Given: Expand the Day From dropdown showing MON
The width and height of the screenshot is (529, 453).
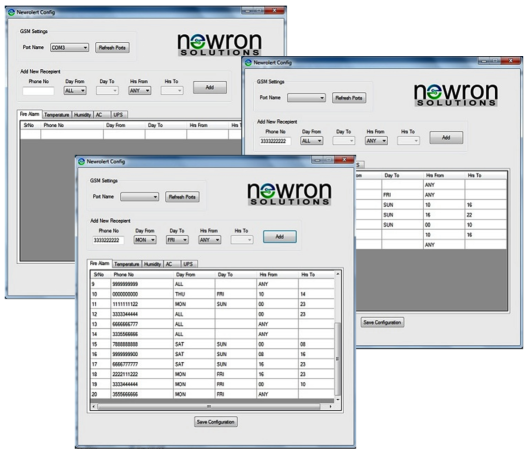Looking at the screenshot, I should (145, 240).
